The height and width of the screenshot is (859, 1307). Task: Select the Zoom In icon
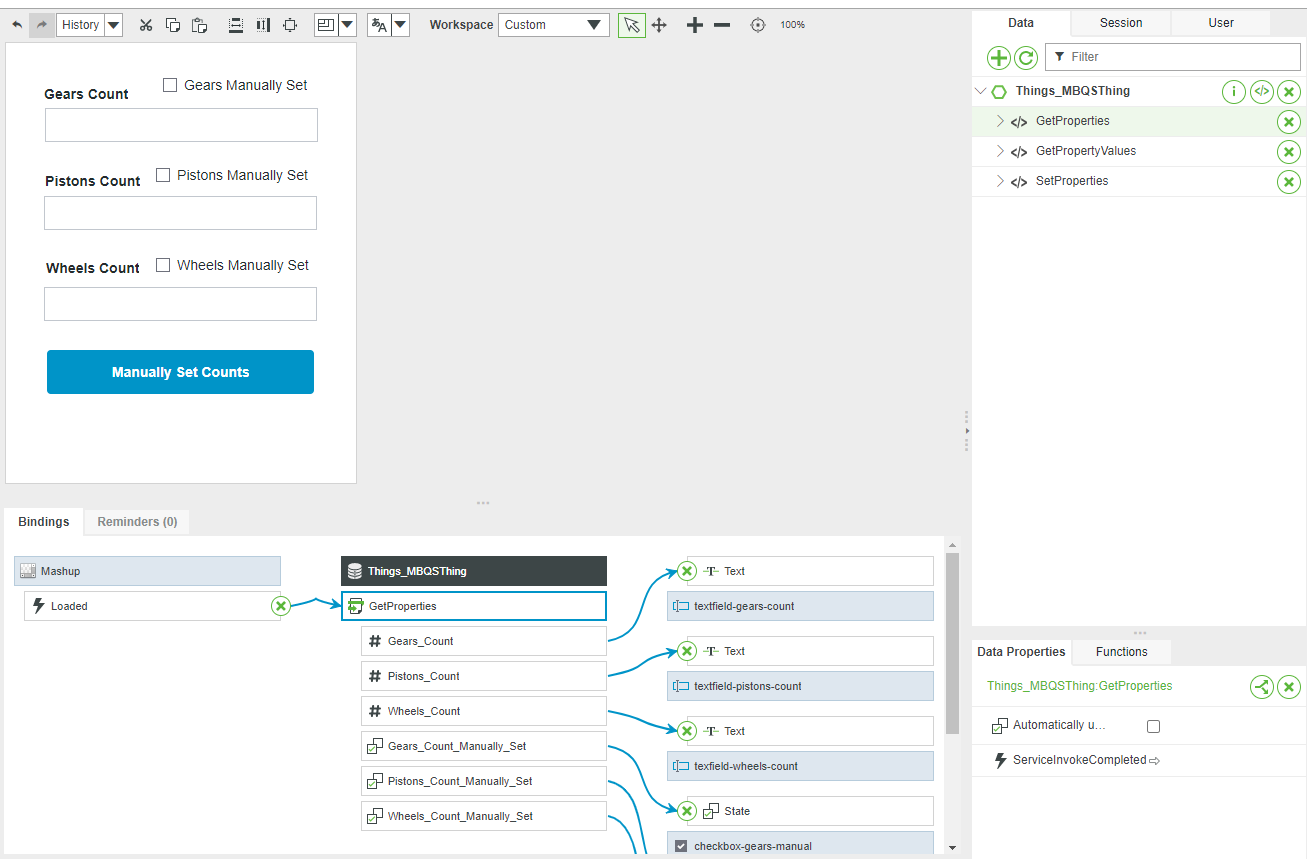pyautogui.click(x=694, y=24)
